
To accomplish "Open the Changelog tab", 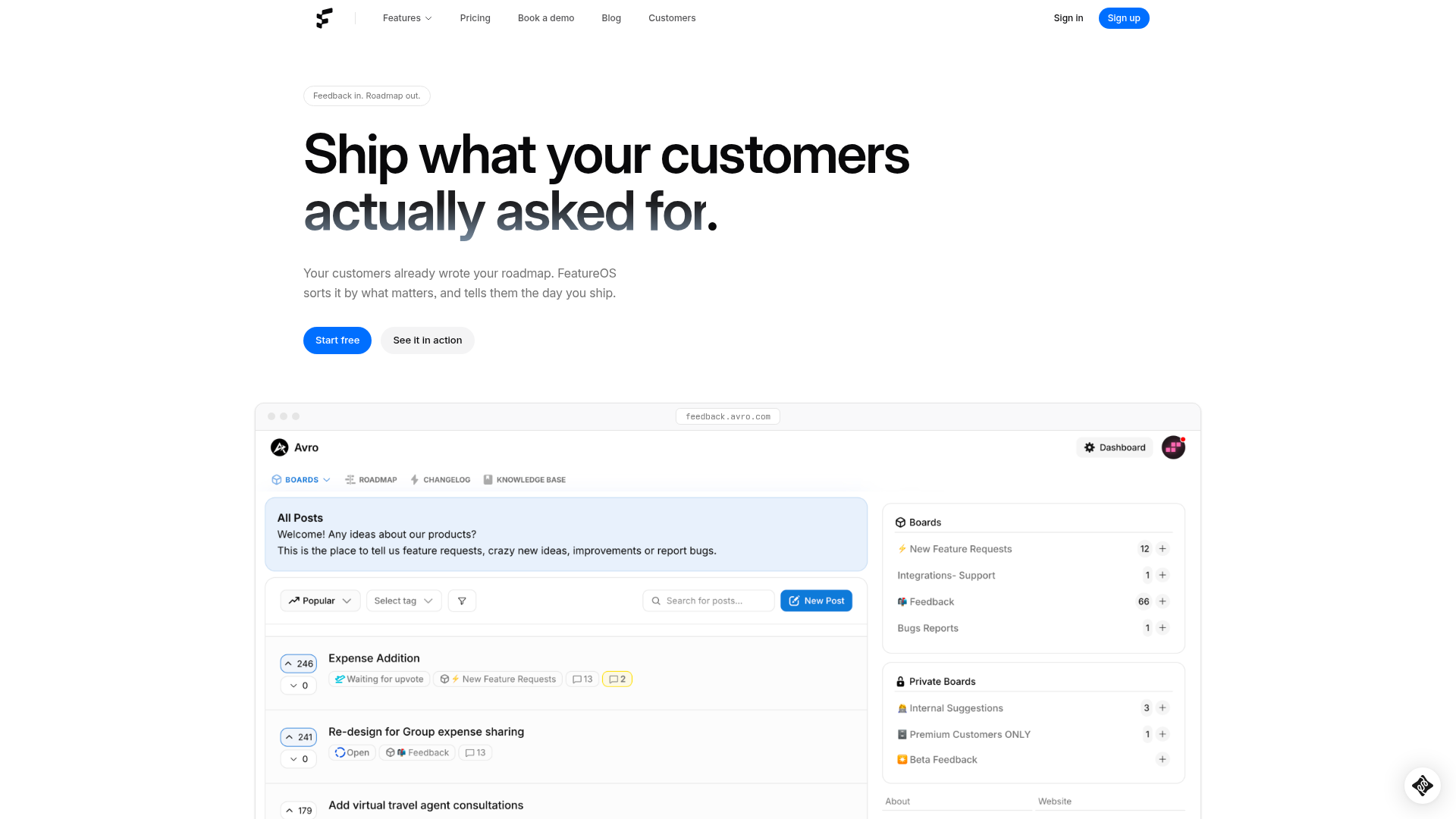I will (x=440, y=480).
